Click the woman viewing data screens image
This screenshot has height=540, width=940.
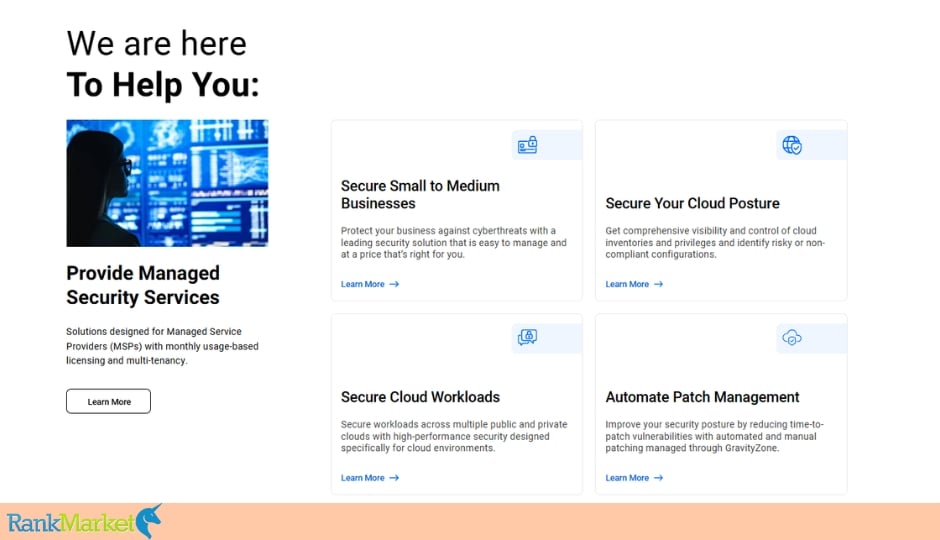coord(167,183)
